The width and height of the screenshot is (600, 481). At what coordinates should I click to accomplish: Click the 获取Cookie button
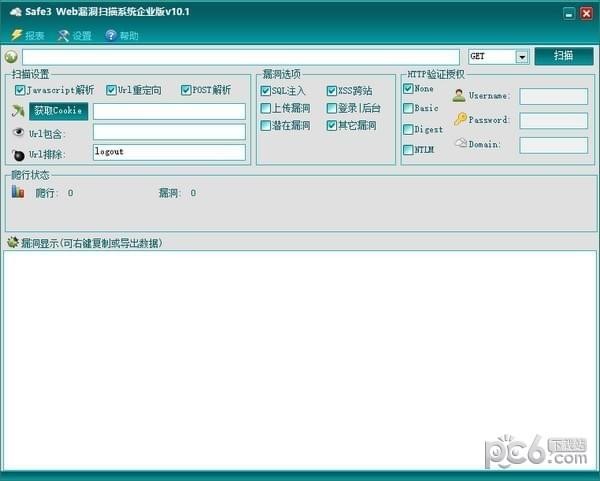pyautogui.click(x=58, y=111)
